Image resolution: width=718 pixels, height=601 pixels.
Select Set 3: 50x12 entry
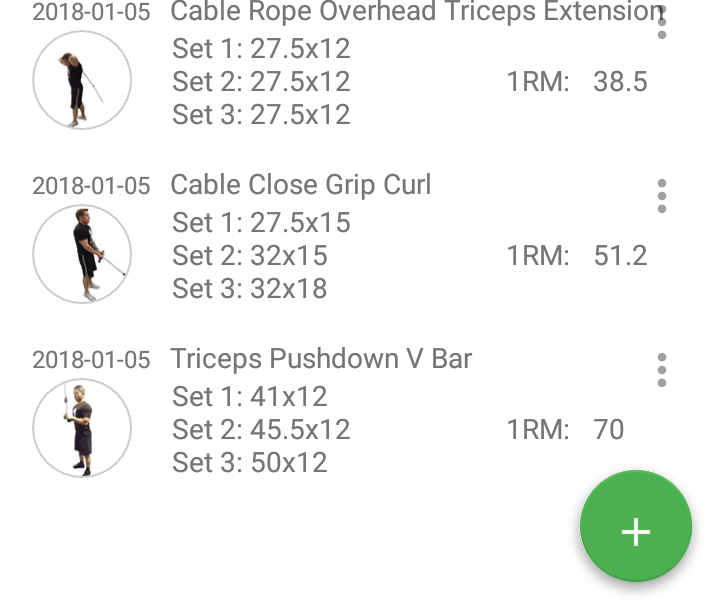point(250,463)
